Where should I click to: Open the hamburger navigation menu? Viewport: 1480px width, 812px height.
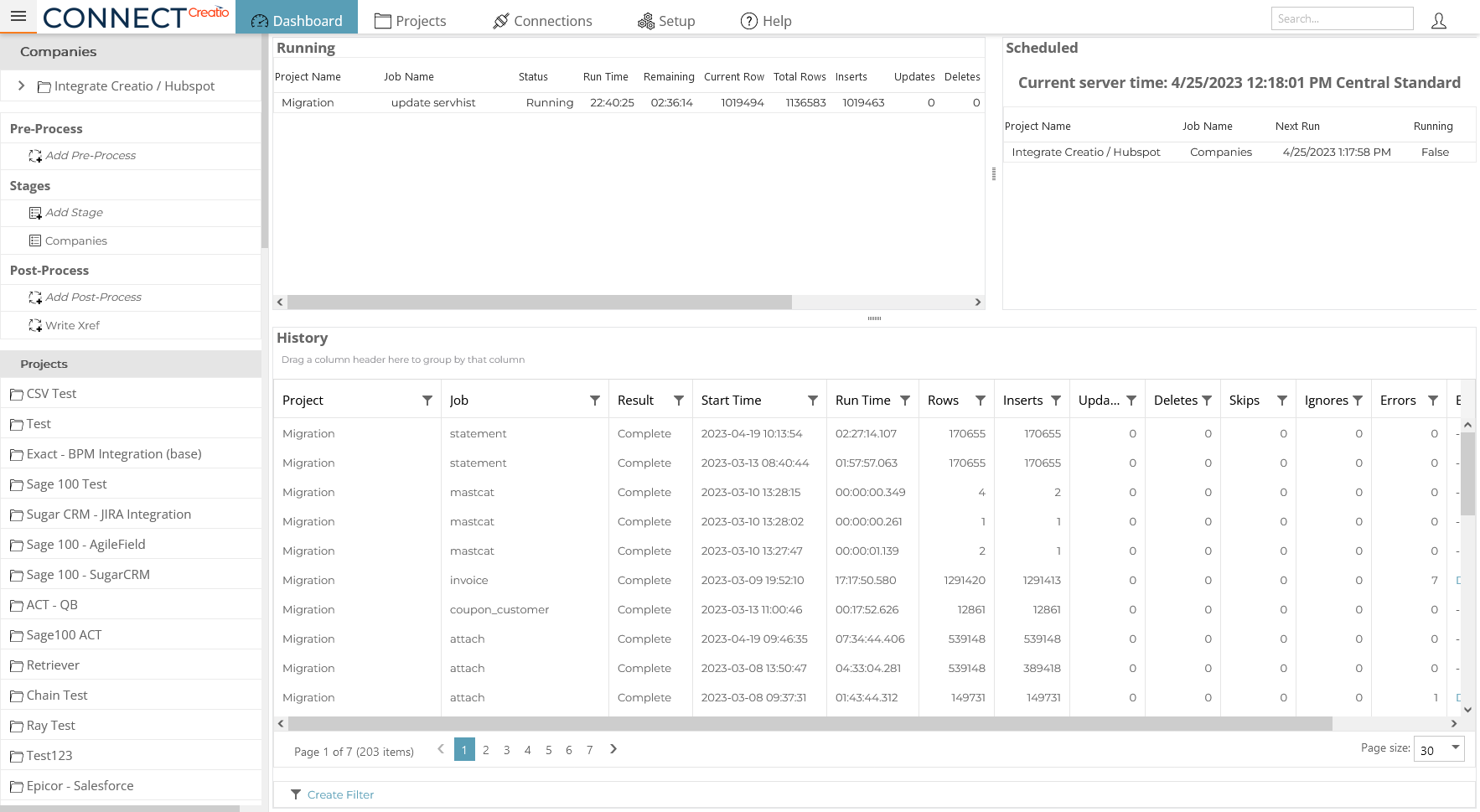[x=18, y=16]
